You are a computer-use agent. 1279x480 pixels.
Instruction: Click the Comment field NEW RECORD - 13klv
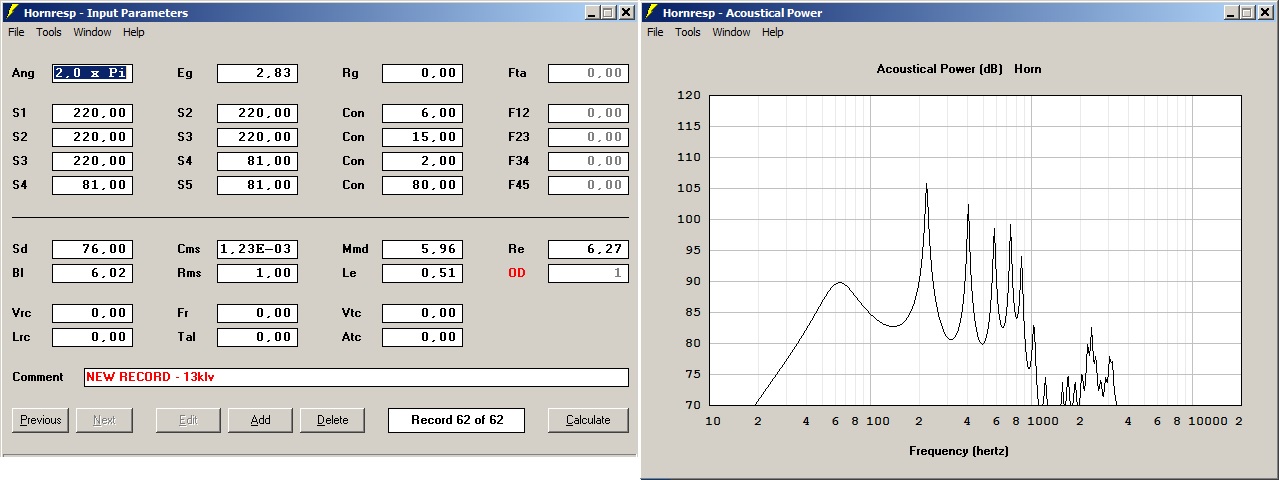[x=356, y=377]
